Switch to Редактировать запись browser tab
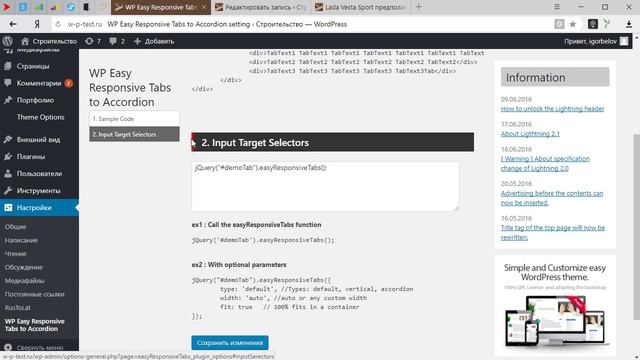This screenshot has height=360, width=640. point(260,7)
